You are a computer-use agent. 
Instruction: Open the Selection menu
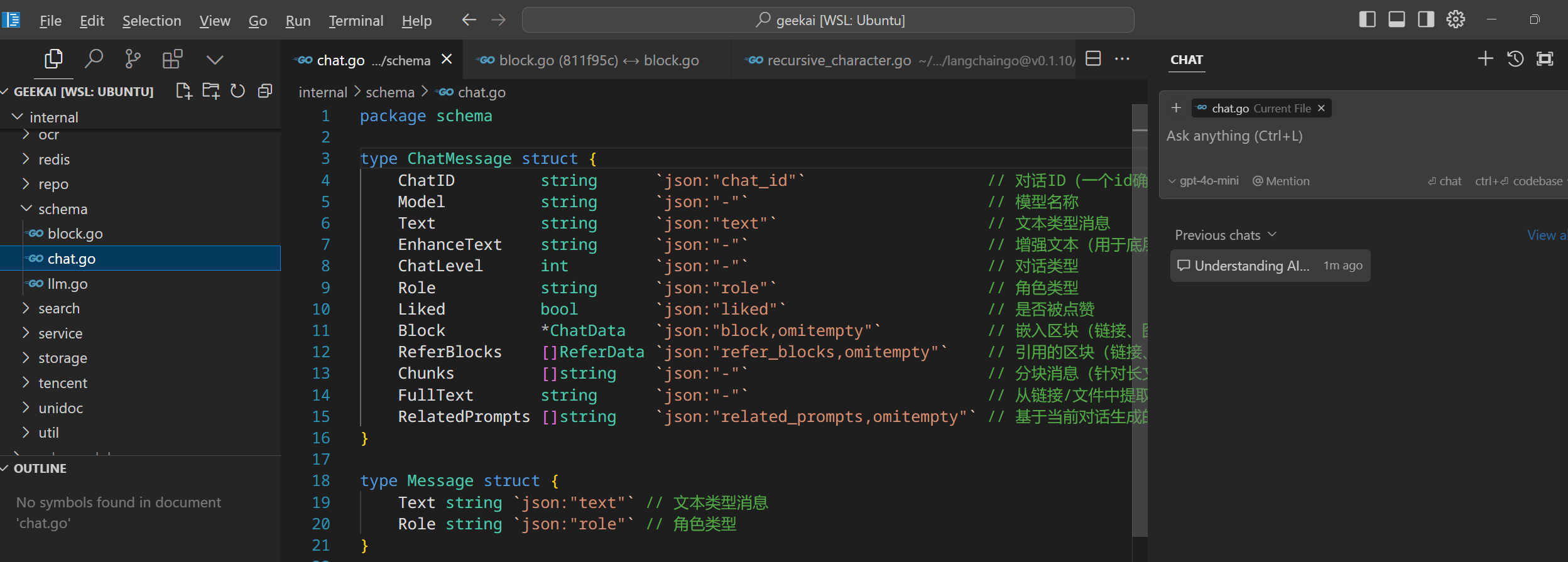(x=151, y=21)
